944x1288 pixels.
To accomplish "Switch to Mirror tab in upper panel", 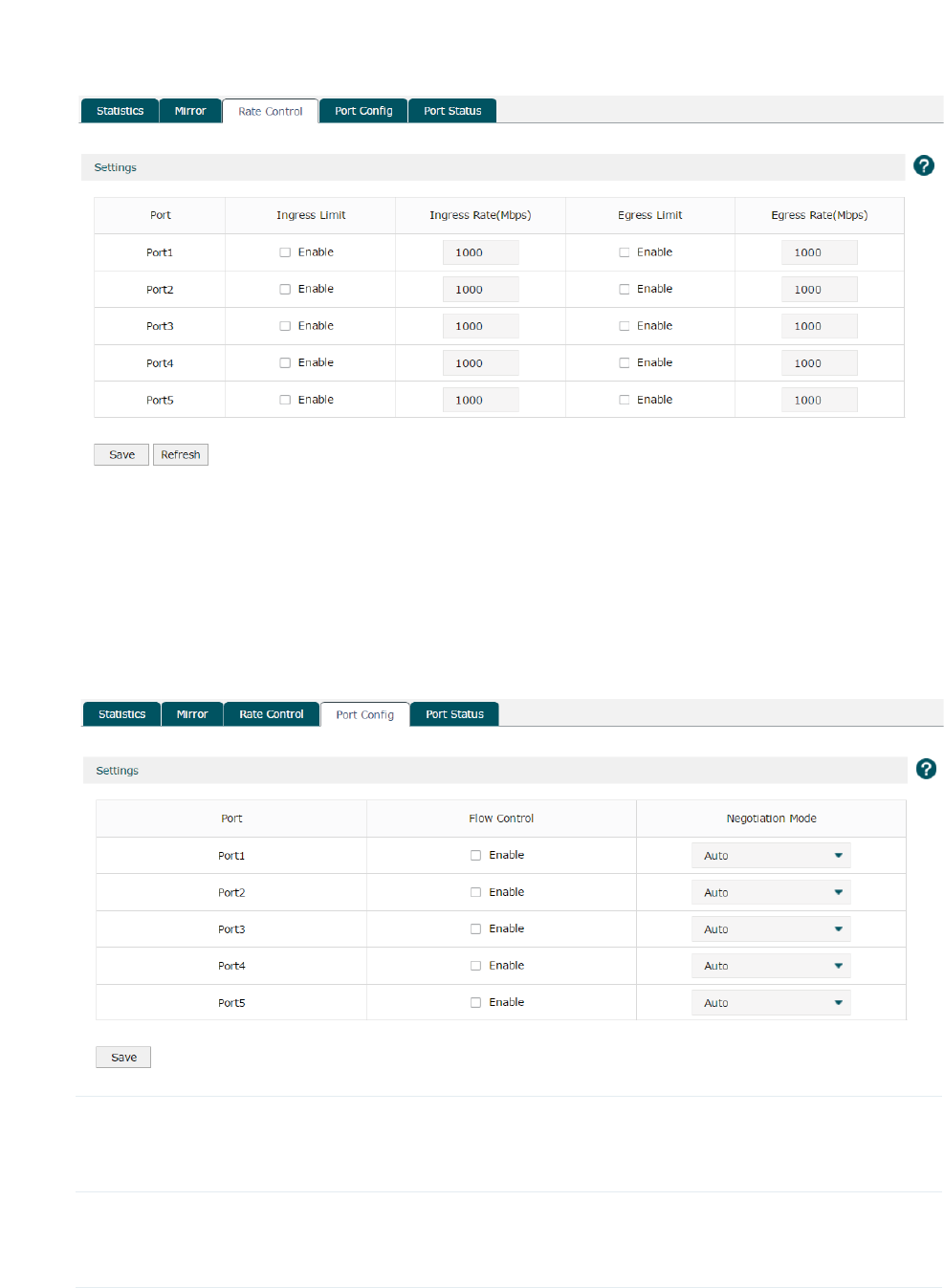I will [190, 111].
